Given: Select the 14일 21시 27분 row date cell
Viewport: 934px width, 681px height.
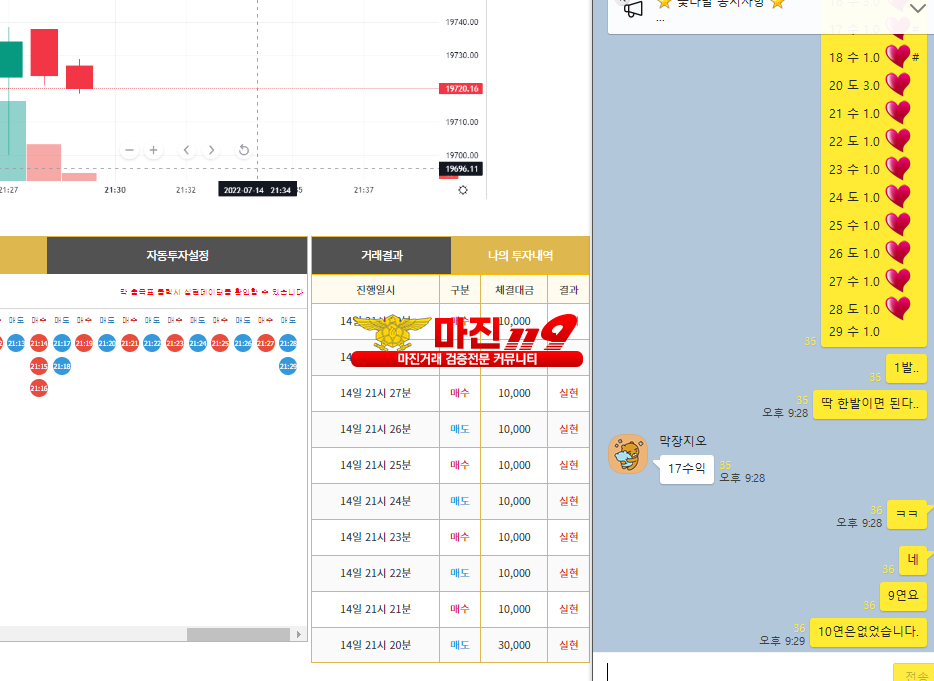Looking at the screenshot, I should coord(375,393).
